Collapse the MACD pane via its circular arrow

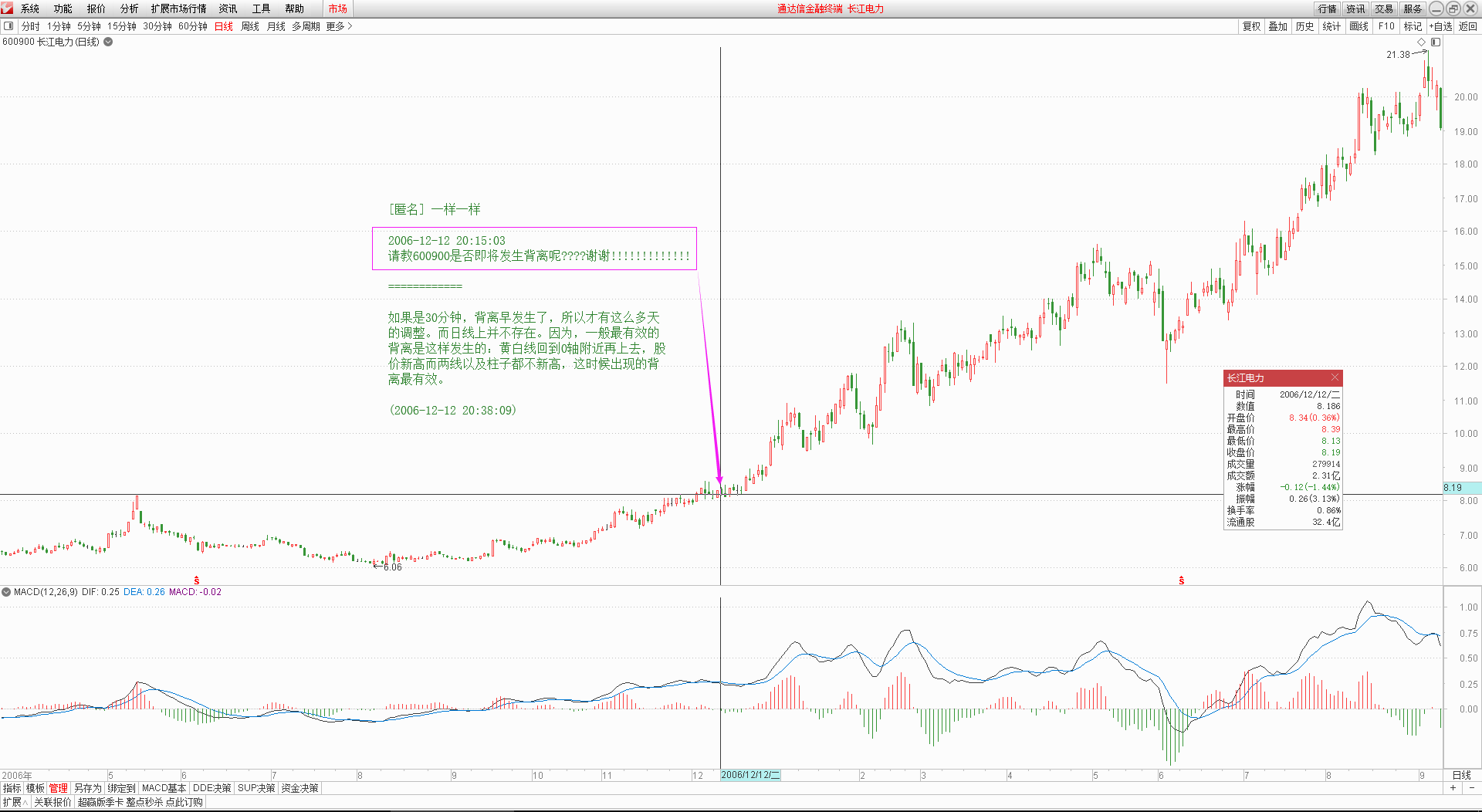click(7, 591)
